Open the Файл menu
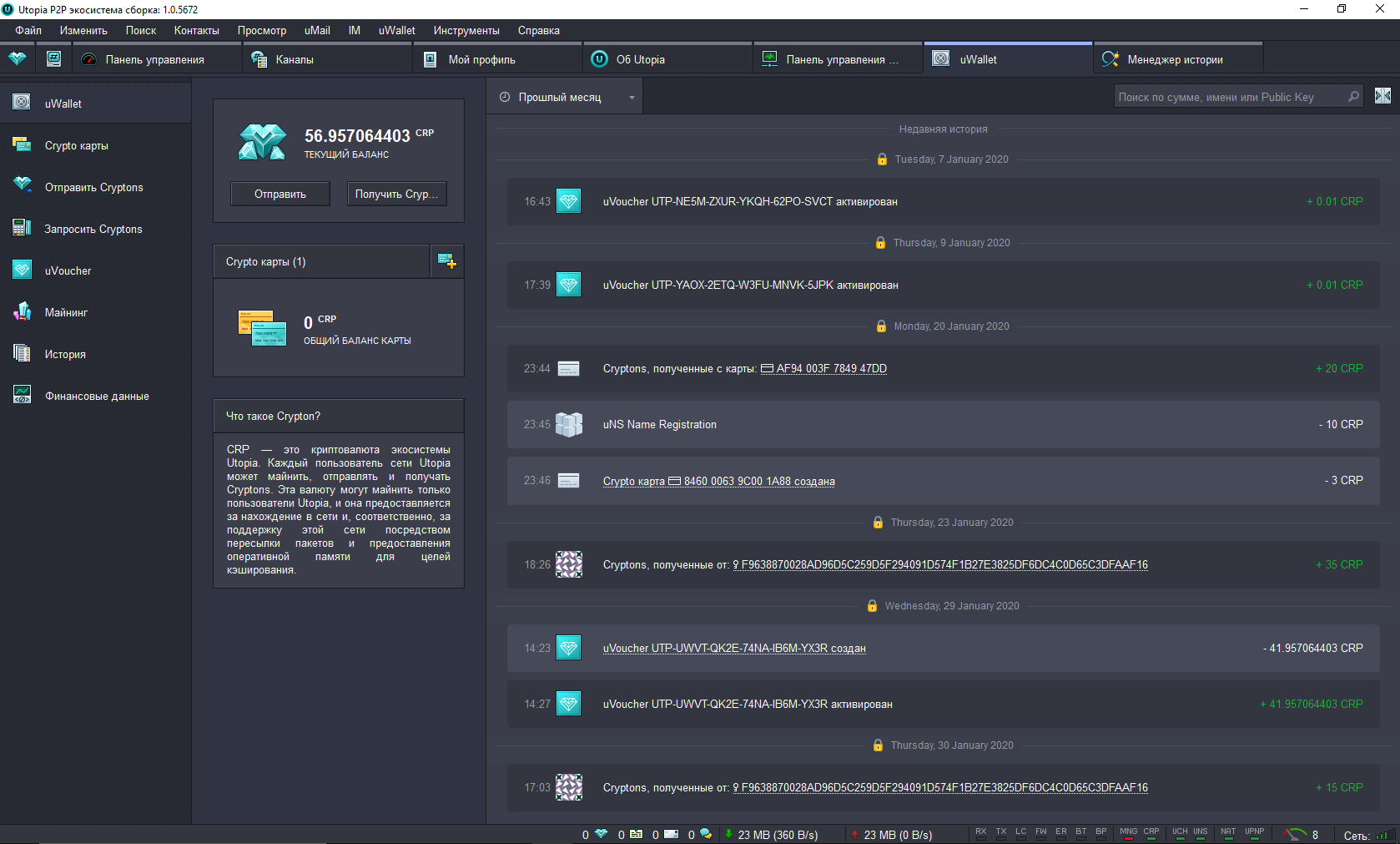This screenshot has height=844, width=1400. coord(28,30)
